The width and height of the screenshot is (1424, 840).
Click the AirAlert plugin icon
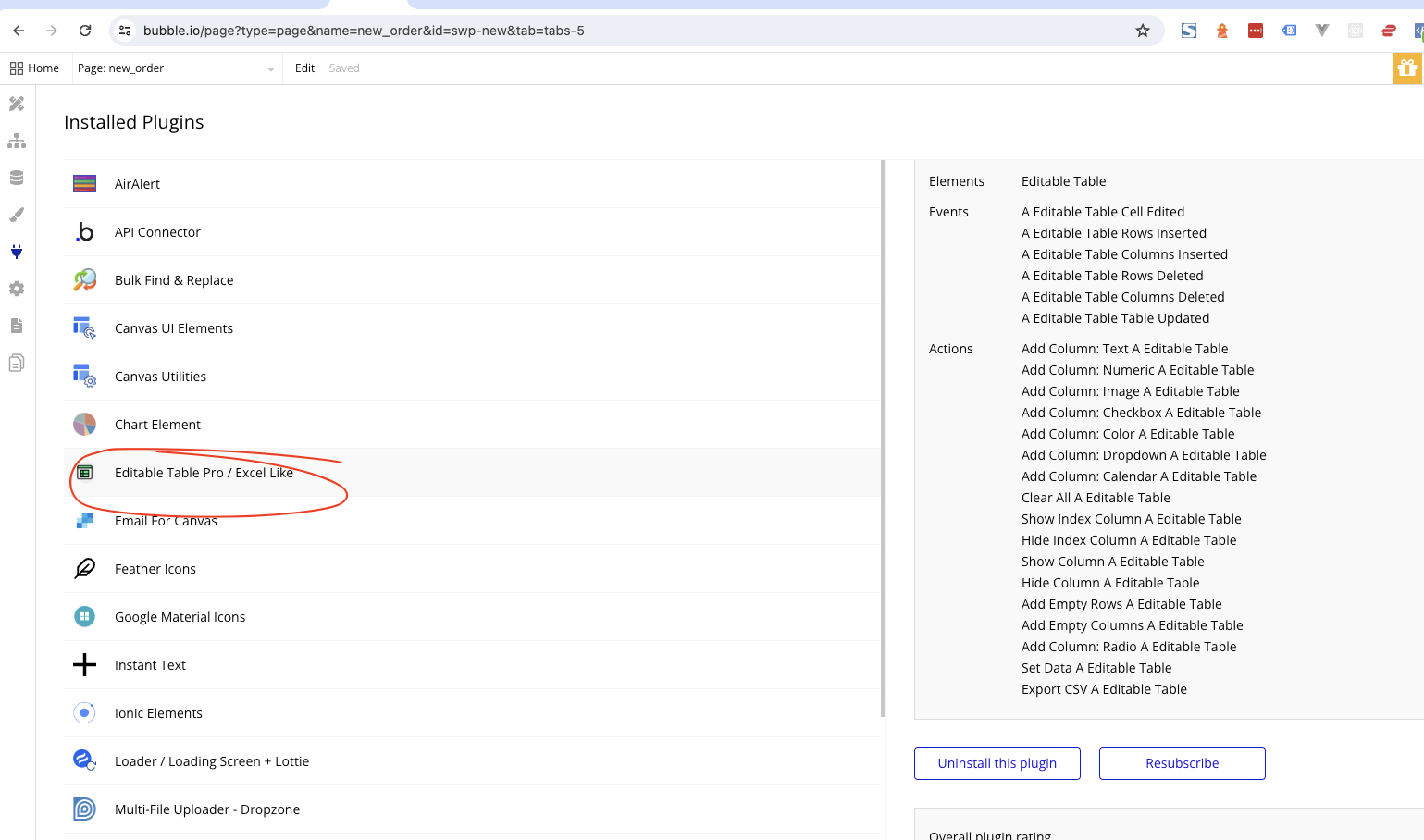click(x=84, y=184)
